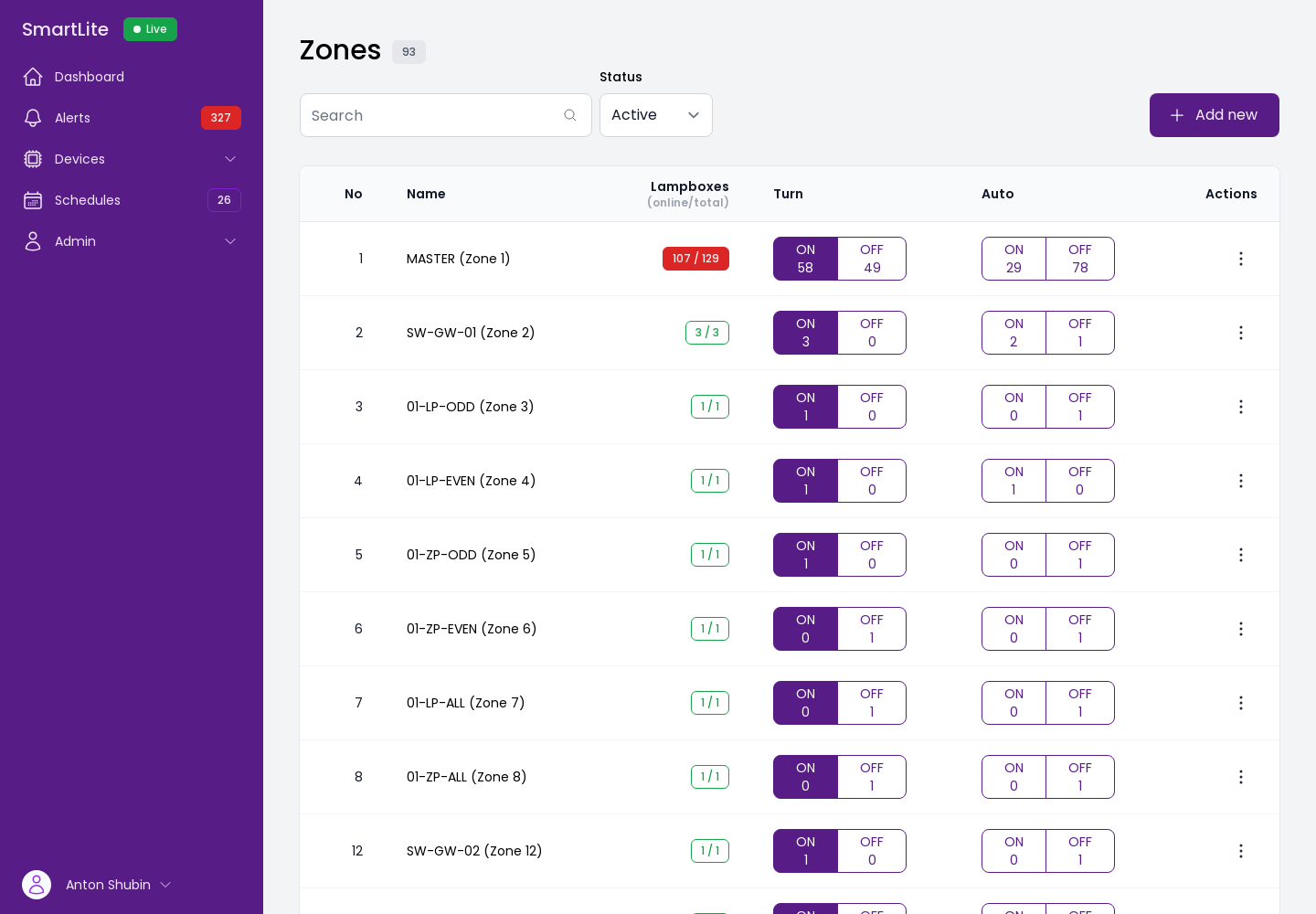Click the 3 / 3 lampboxes badge
This screenshot has width=1316, height=914.
[x=707, y=333]
